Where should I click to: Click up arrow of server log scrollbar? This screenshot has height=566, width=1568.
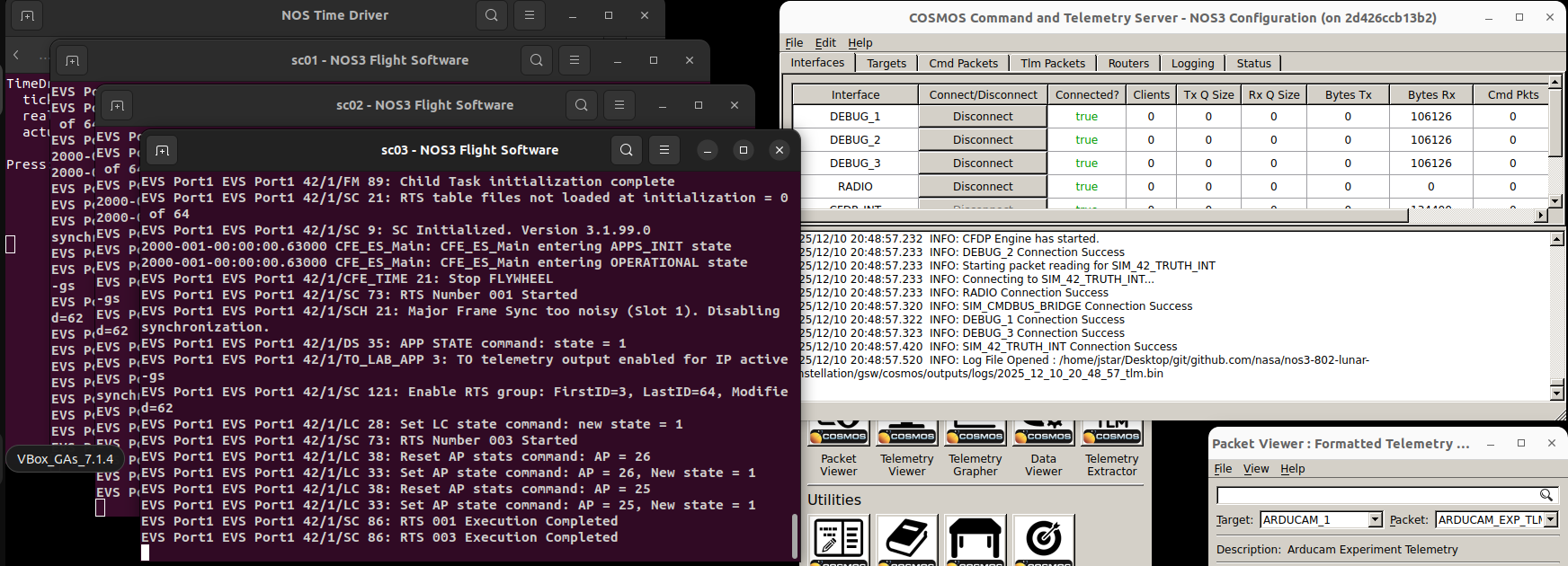(x=1557, y=239)
